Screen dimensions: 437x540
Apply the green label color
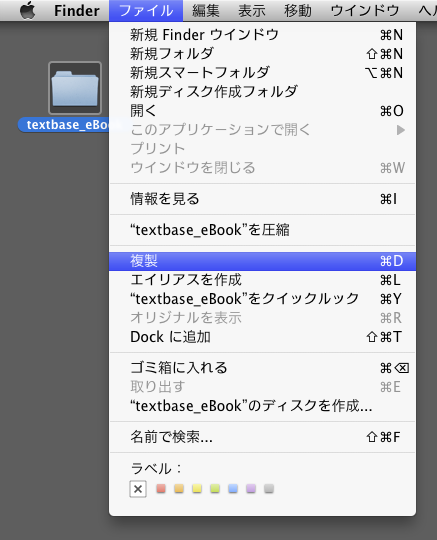coord(215,488)
